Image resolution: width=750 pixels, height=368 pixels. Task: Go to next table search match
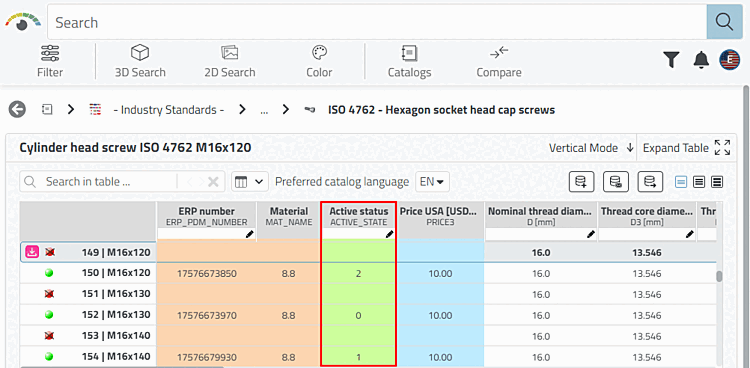pos(201,182)
